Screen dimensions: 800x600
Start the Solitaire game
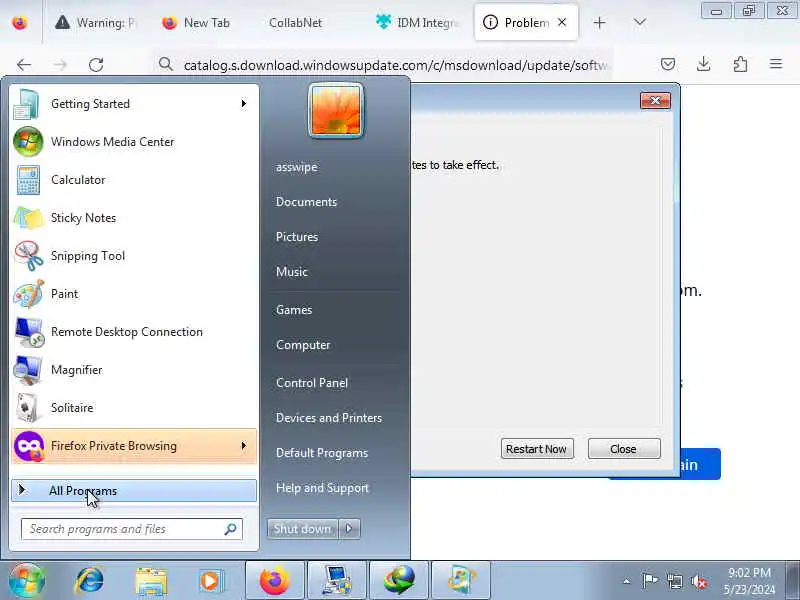[134, 408]
